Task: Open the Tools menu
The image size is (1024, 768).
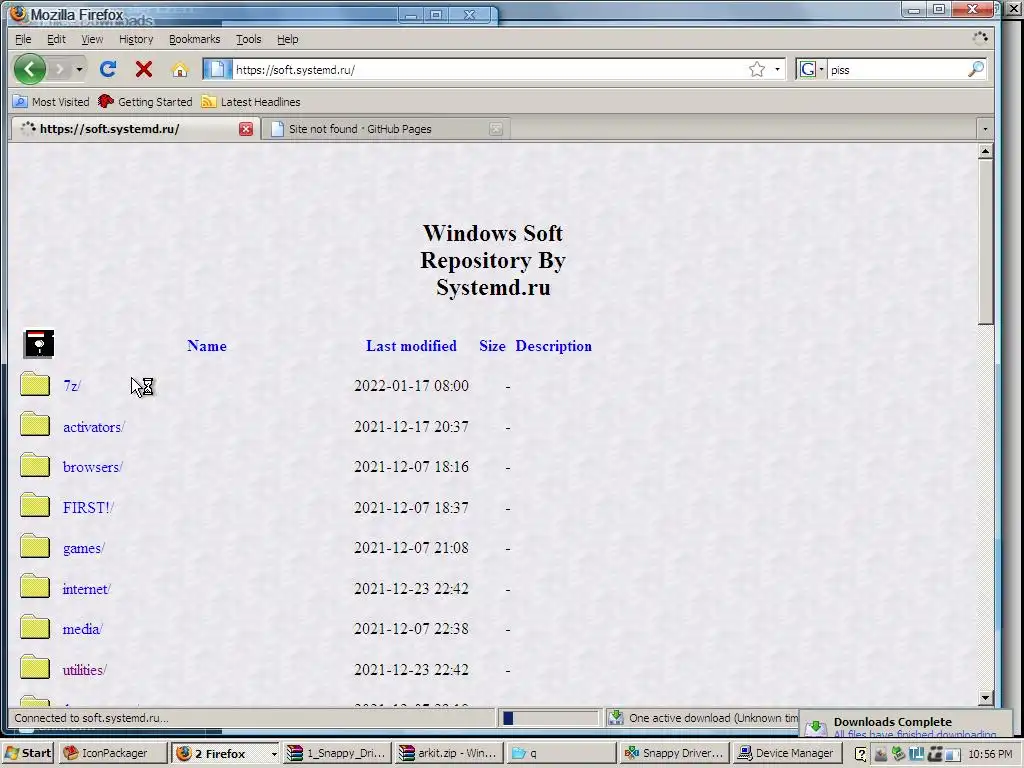Action: 248,39
